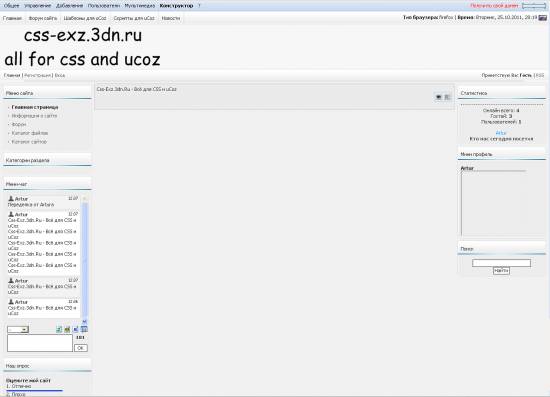Open the Конструктор menu in admin bar

coord(176,6)
